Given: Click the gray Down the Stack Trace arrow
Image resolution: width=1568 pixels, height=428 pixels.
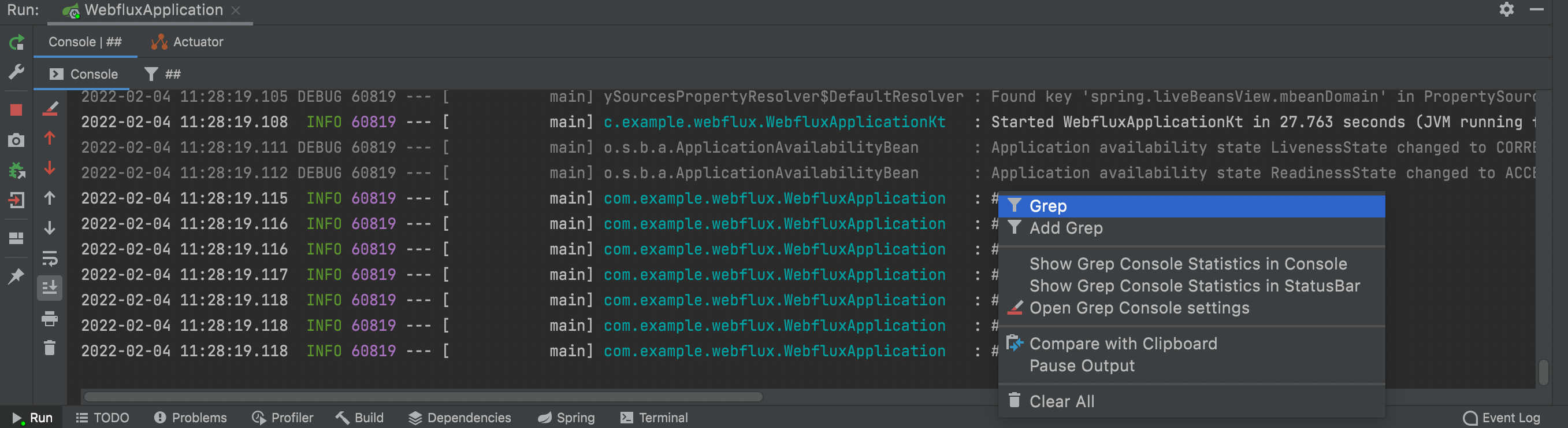Looking at the screenshot, I should tap(50, 228).
